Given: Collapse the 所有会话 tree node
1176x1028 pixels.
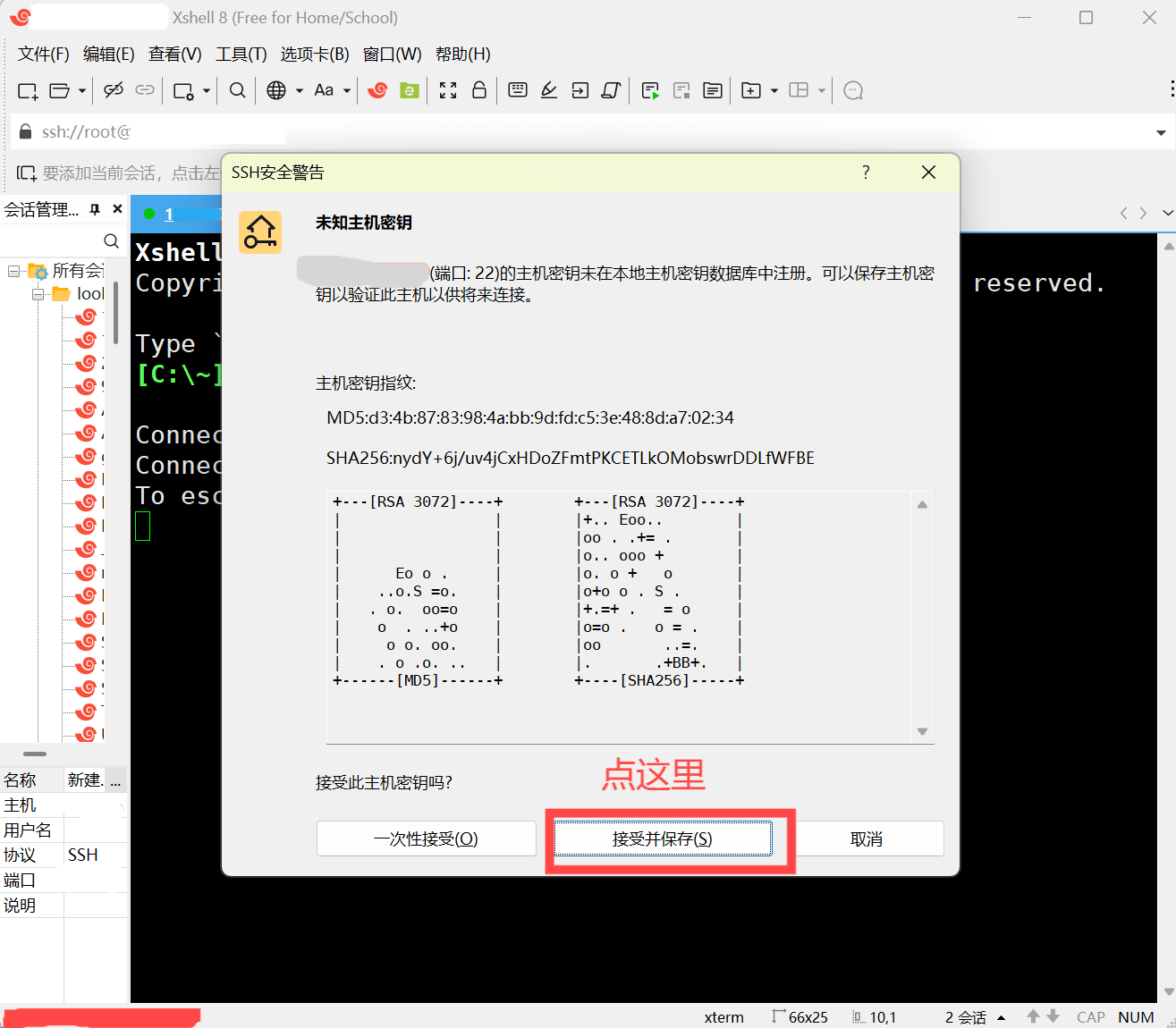Looking at the screenshot, I should click(13, 271).
